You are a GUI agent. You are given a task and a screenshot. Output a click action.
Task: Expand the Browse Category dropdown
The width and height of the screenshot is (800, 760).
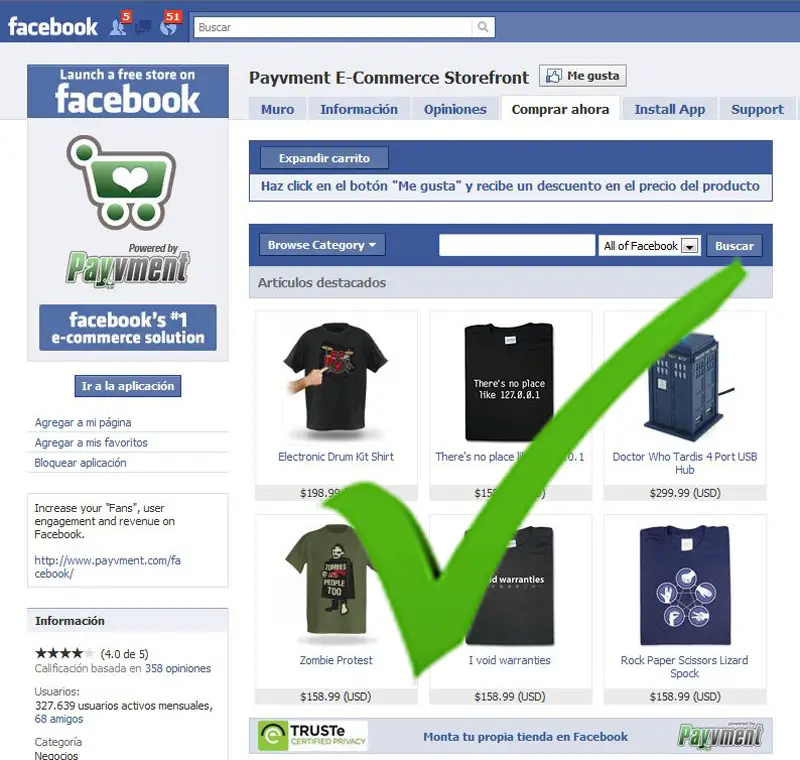[322, 245]
